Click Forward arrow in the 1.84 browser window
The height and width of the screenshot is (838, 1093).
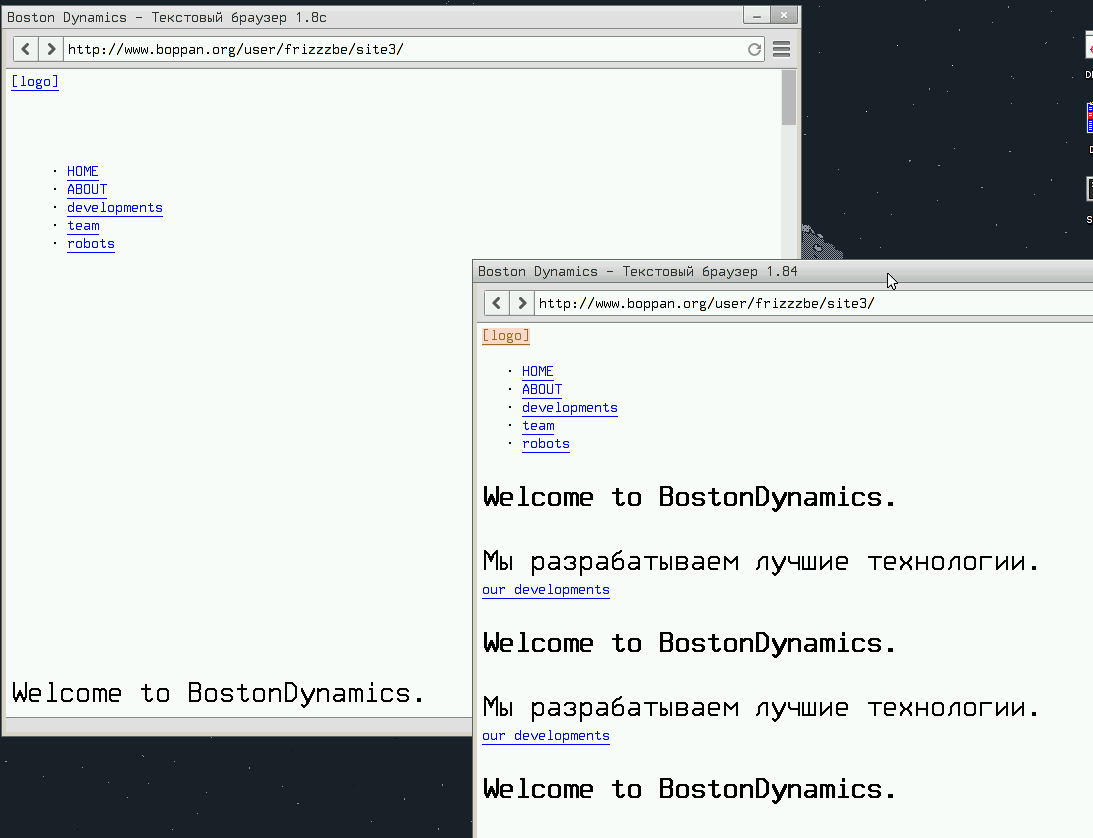pyautogui.click(x=521, y=303)
